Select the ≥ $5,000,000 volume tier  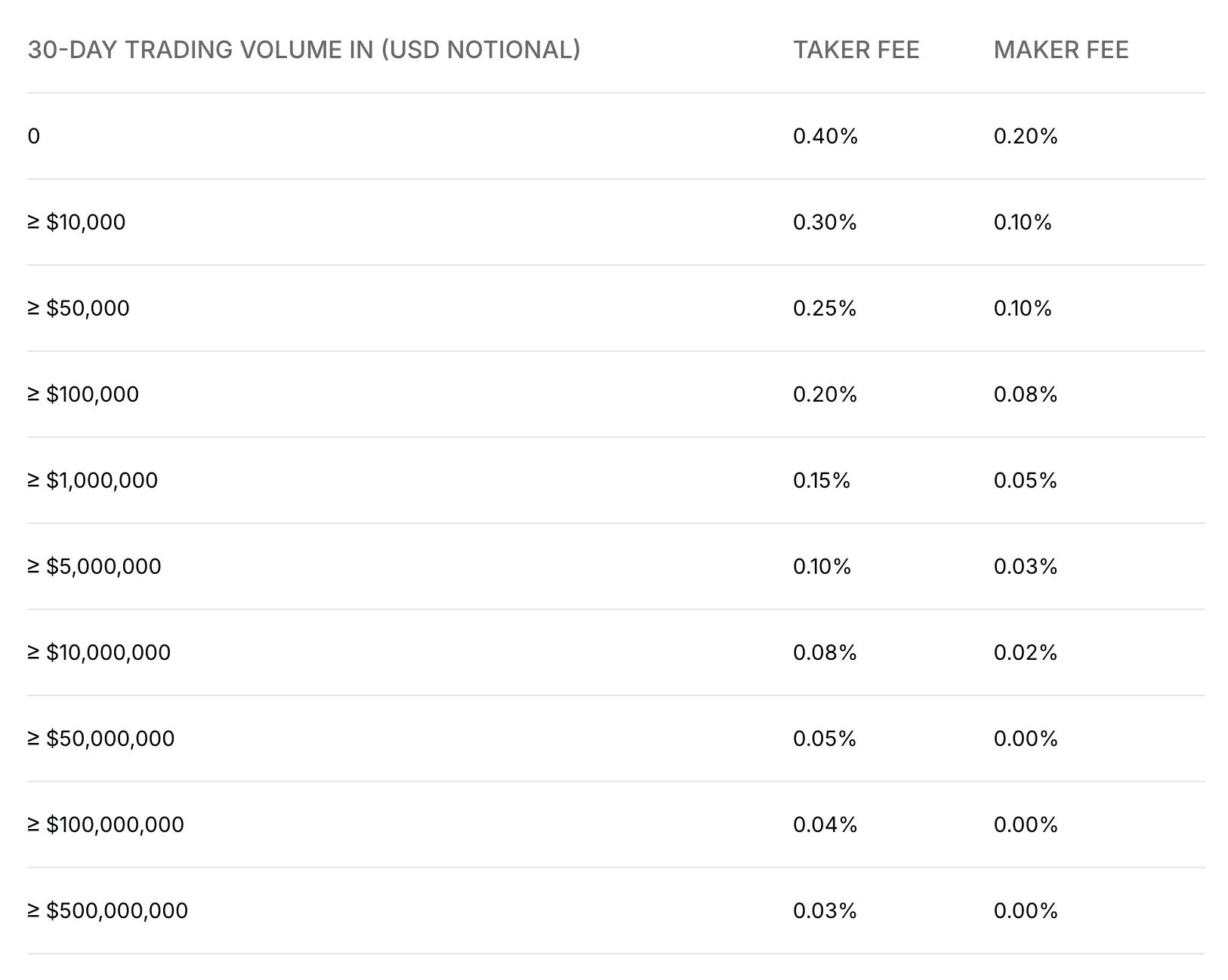coord(94,567)
